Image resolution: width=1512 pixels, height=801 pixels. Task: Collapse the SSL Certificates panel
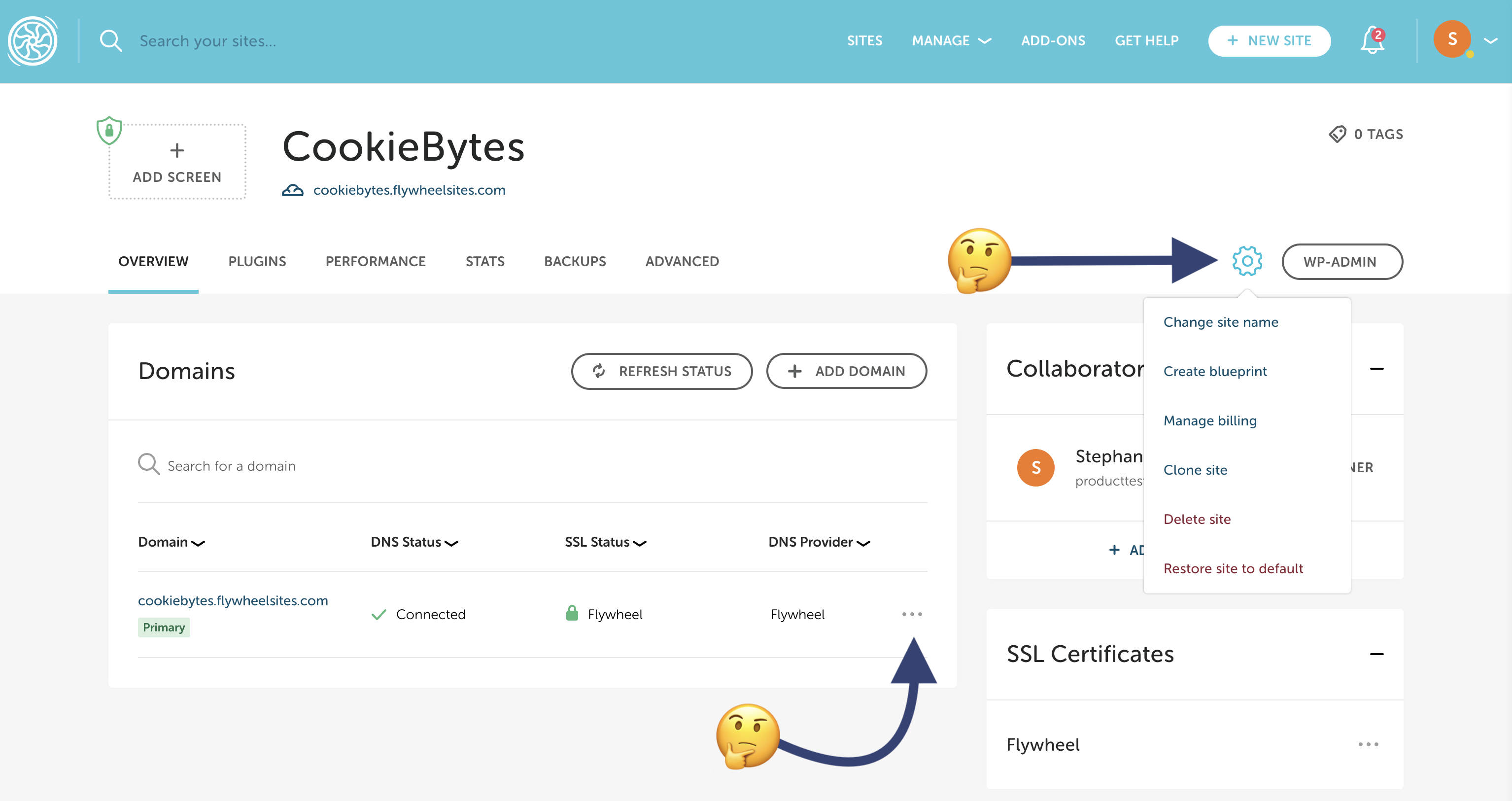click(x=1376, y=654)
